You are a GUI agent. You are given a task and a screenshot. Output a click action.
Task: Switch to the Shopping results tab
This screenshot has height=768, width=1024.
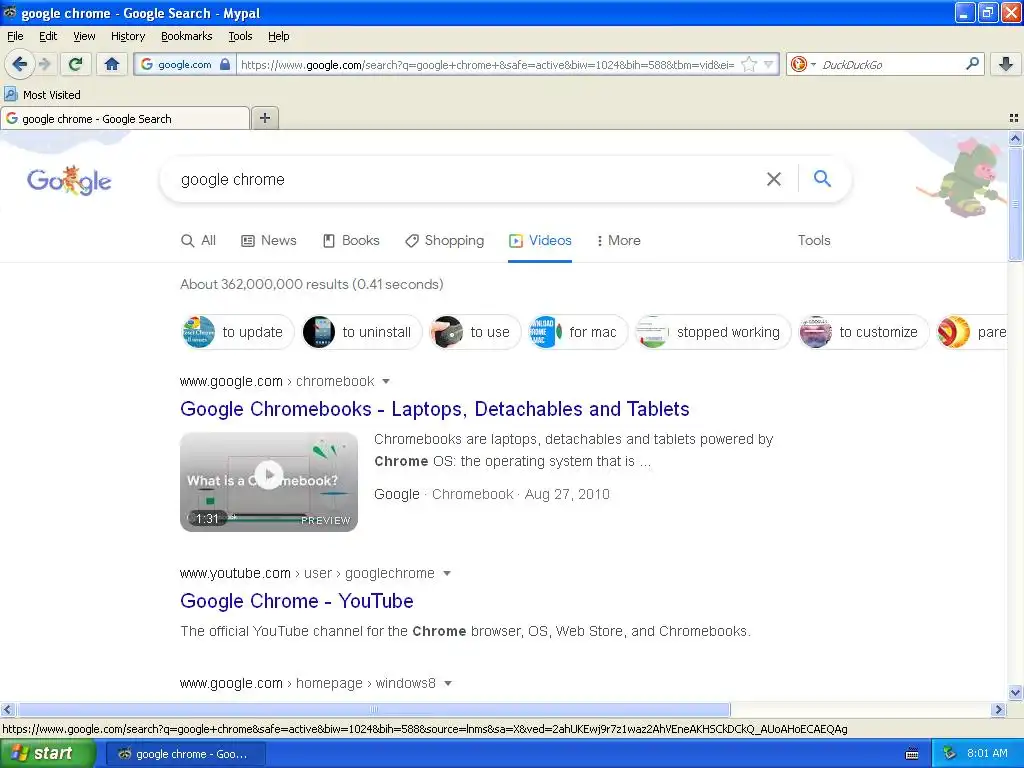click(445, 240)
